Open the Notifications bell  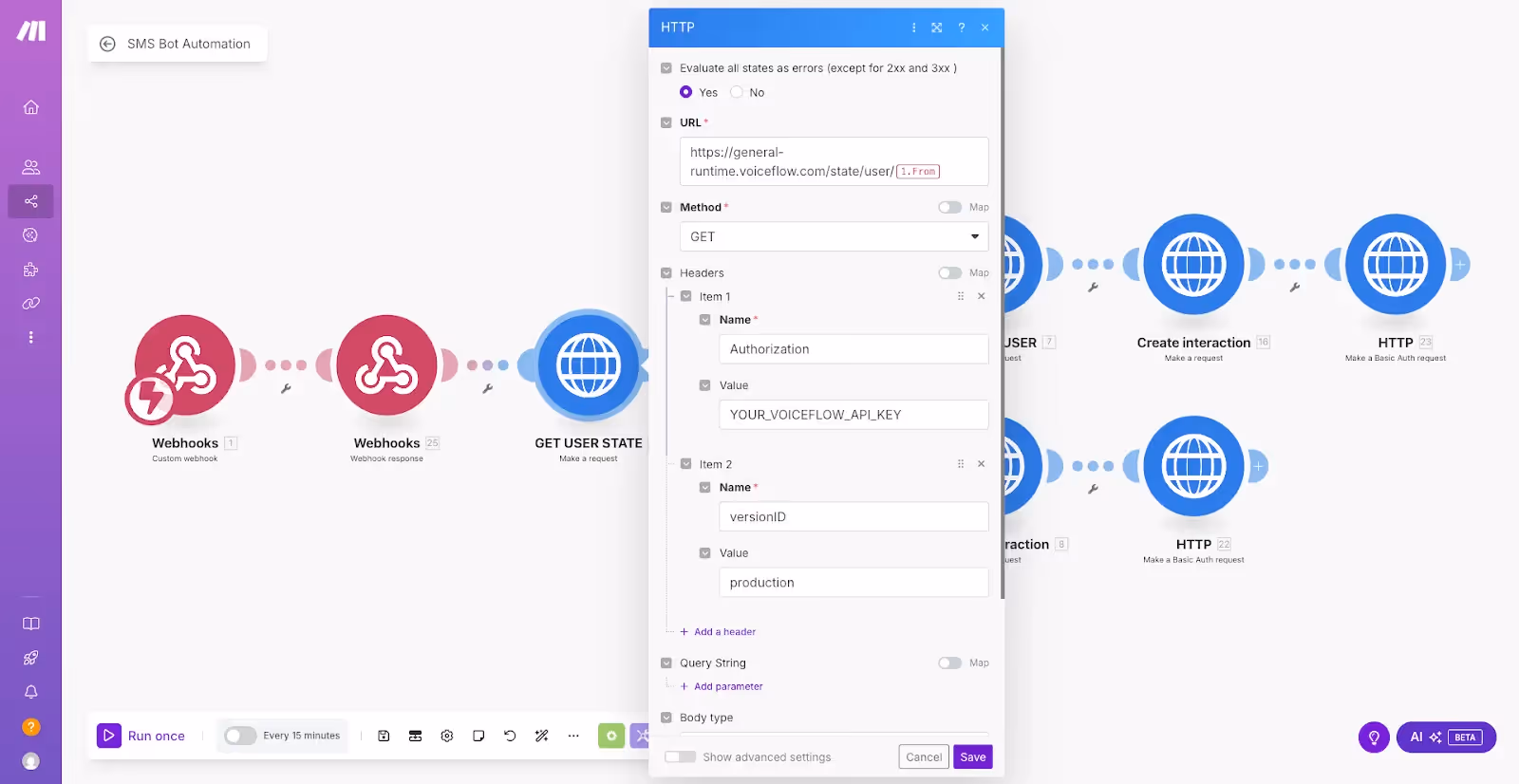click(30, 692)
